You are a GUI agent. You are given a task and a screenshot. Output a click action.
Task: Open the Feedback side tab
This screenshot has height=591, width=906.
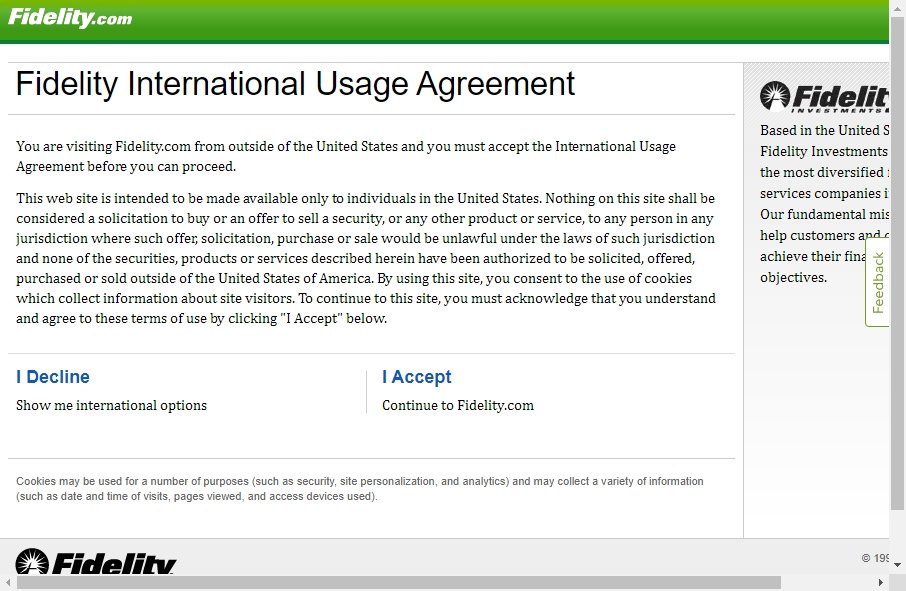877,283
